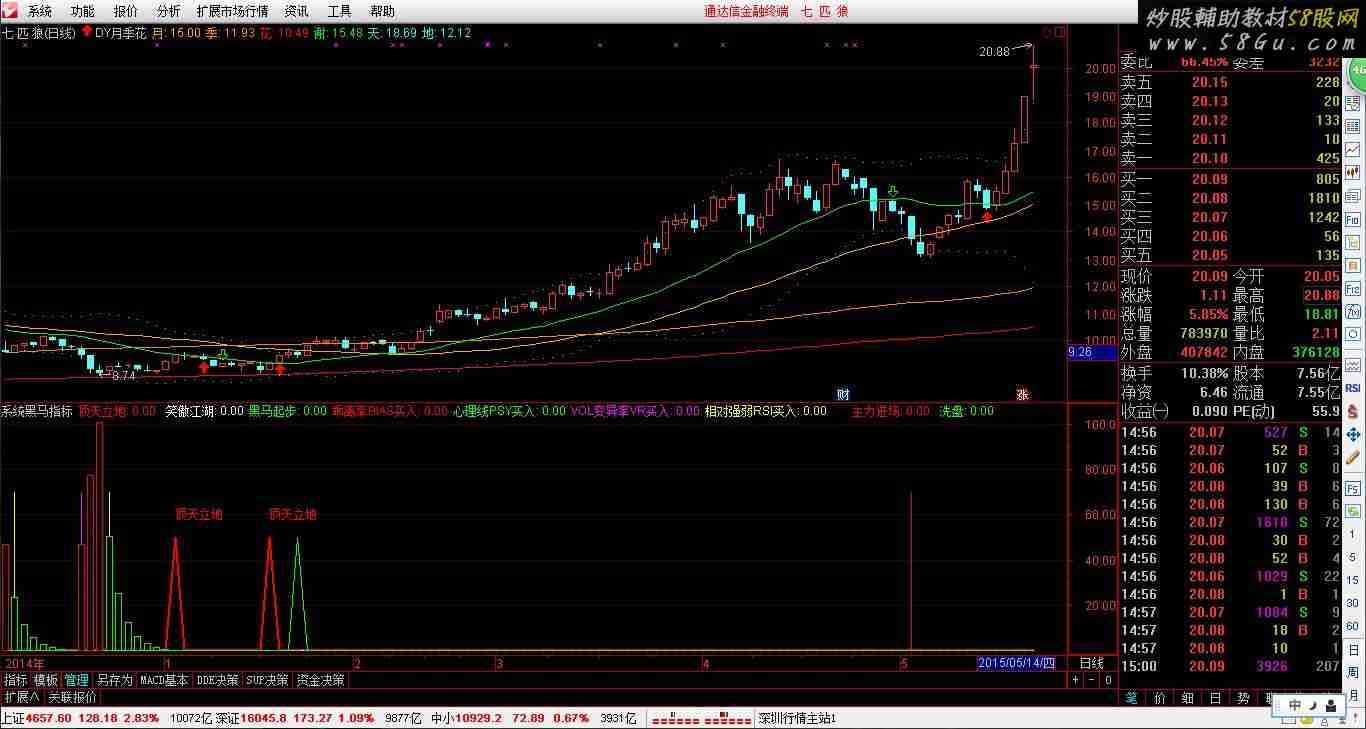The image size is (1366, 729).
Task: Click the 日线 period selector
Action: (x=1091, y=663)
